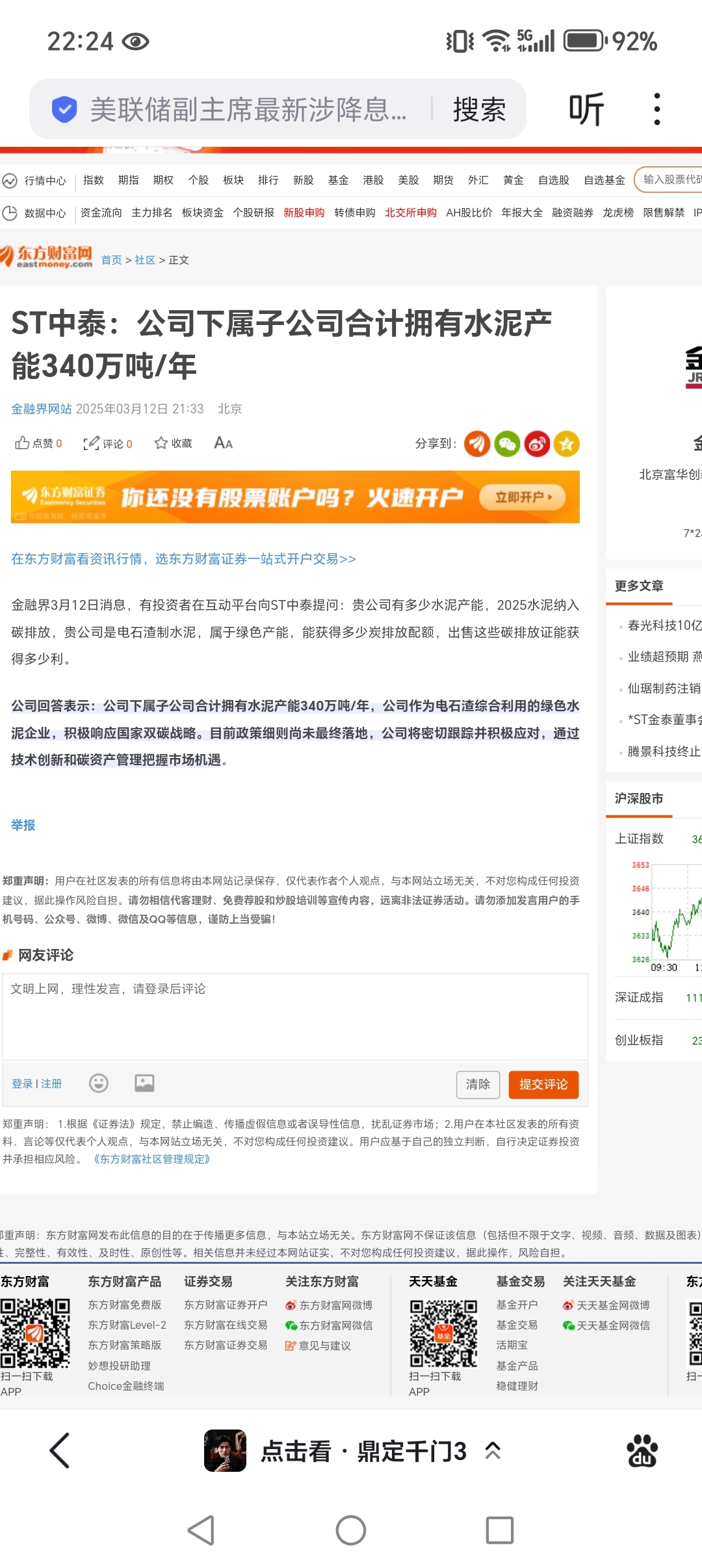The width and height of the screenshot is (702, 1568).
Task: Tap the 东方财富网 logo
Action: click(47, 257)
